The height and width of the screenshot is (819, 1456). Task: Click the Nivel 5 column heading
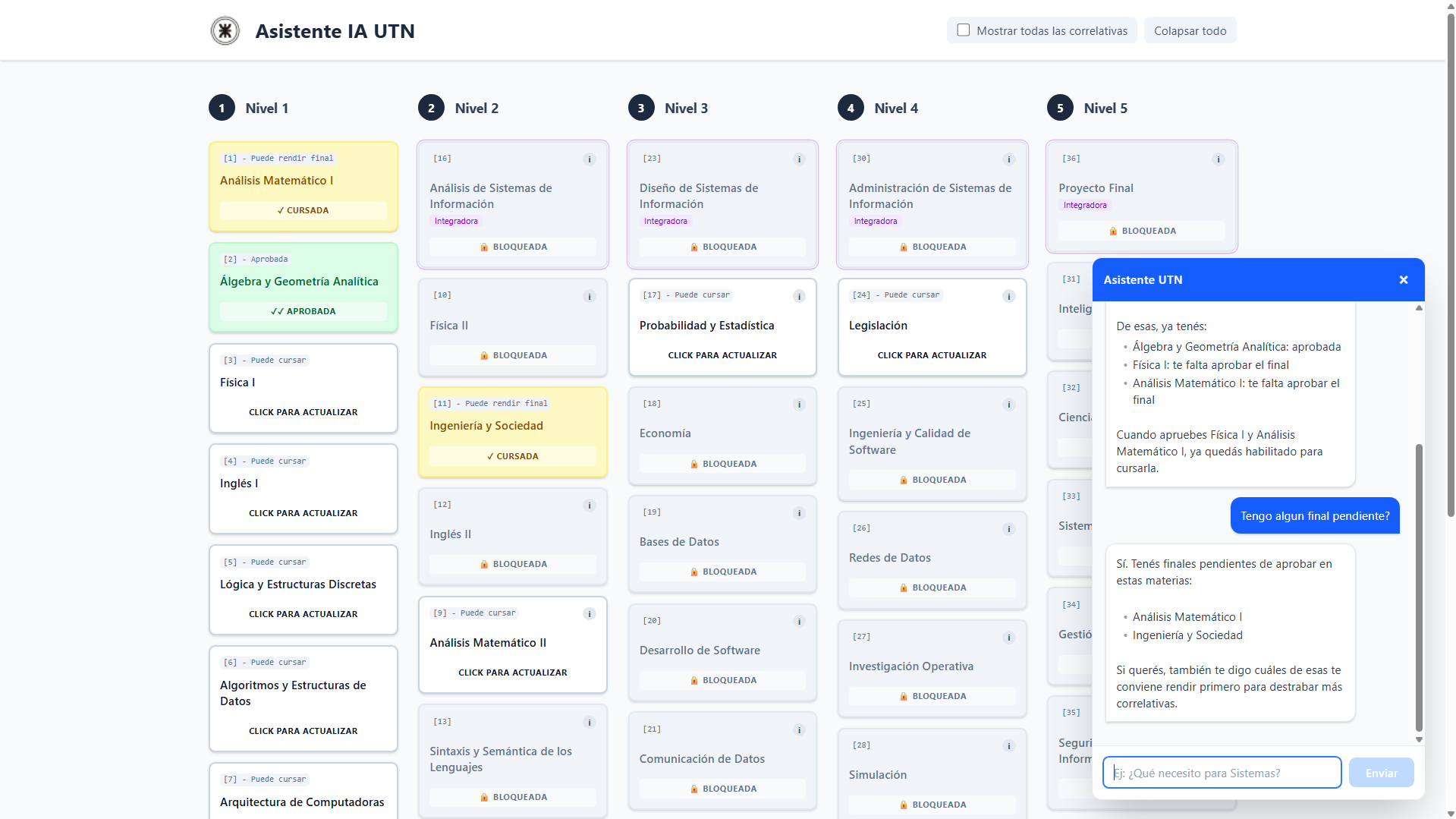coord(1105,108)
